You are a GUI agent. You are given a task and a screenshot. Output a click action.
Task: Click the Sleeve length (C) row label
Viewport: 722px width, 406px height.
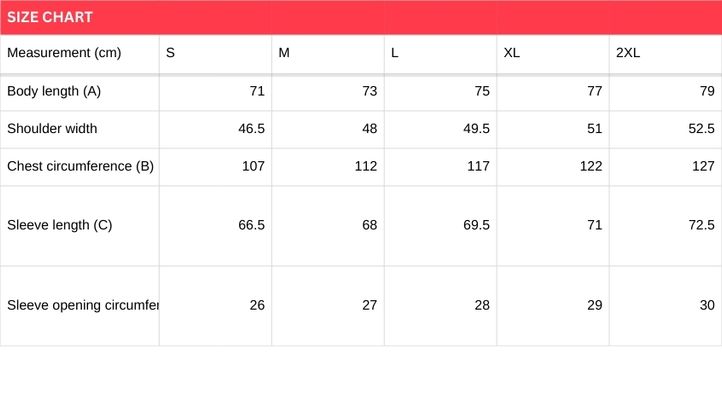tap(59, 225)
